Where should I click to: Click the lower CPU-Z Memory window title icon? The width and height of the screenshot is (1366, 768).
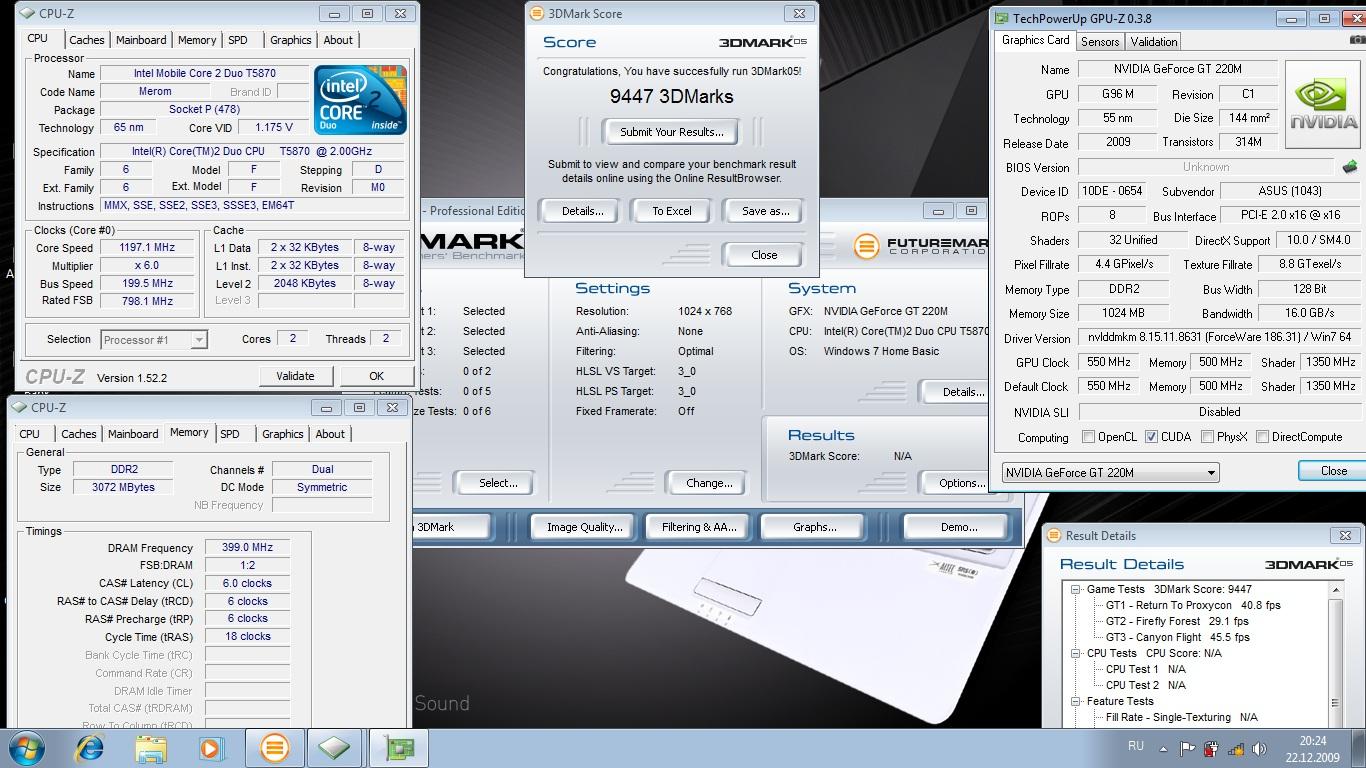coord(19,407)
